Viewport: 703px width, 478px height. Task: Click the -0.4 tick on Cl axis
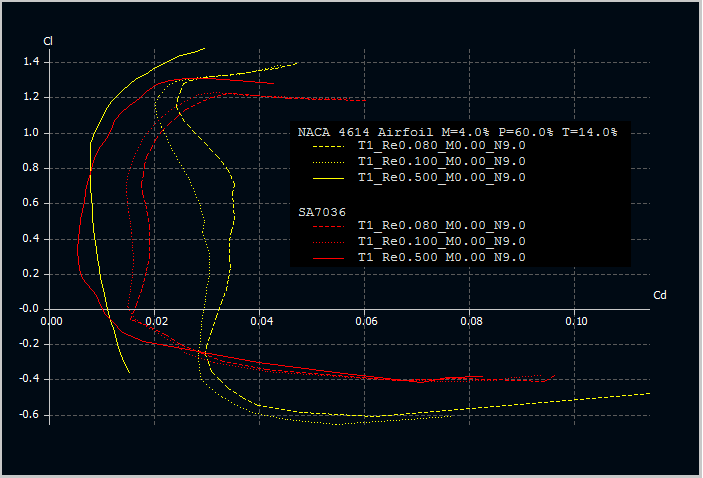29,379
